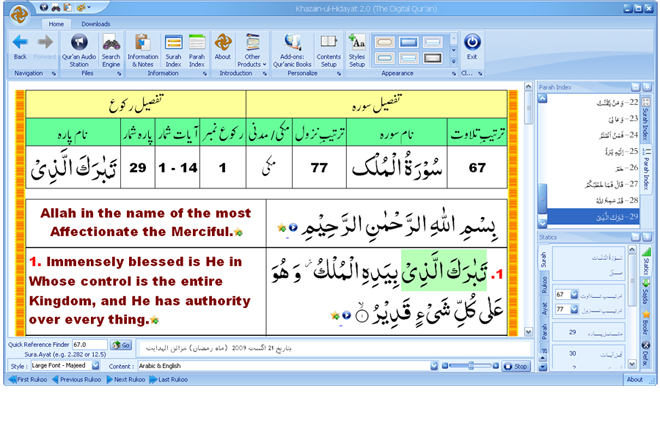Go to Previous Rukoo
This screenshot has height=440, width=660.
click(x=77, y=379)
